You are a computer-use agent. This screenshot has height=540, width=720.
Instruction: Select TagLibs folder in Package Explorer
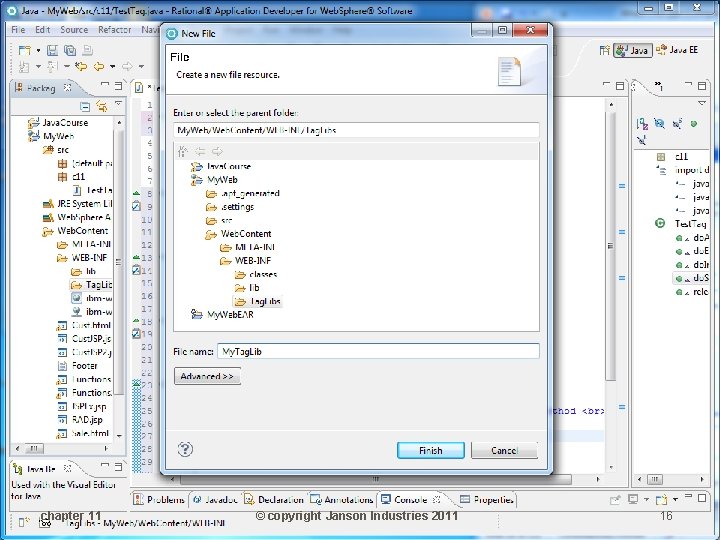[x=92, y=285]
